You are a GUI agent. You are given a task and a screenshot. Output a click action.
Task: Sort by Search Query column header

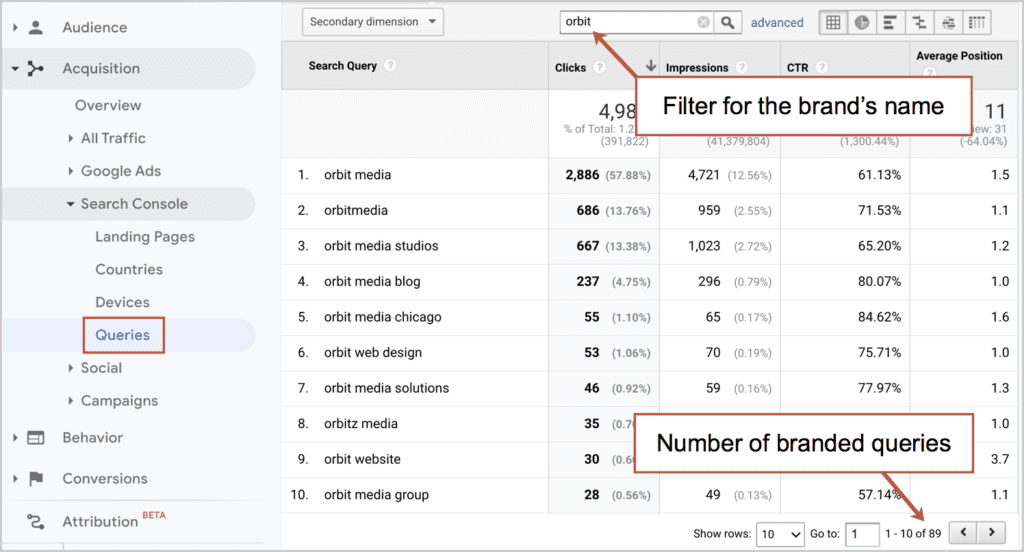(342, 65)
